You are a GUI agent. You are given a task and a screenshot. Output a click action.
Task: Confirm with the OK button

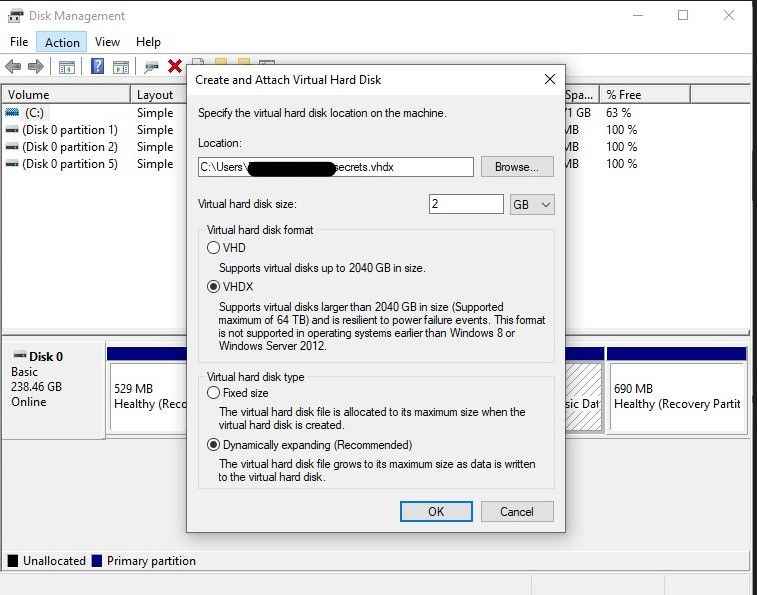click(436, 511)
